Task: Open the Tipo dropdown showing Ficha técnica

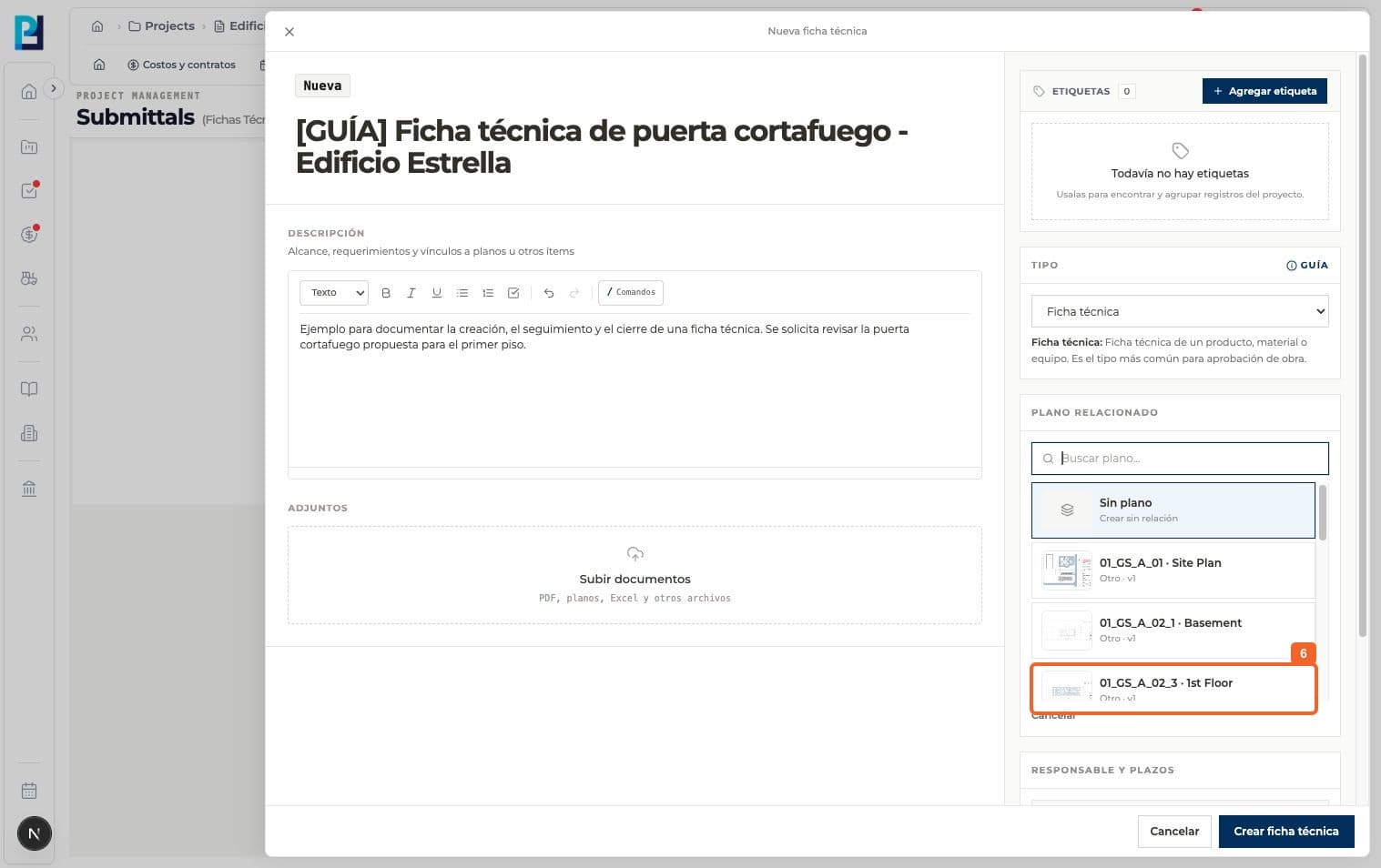Action: click(x=1180, y=311)
